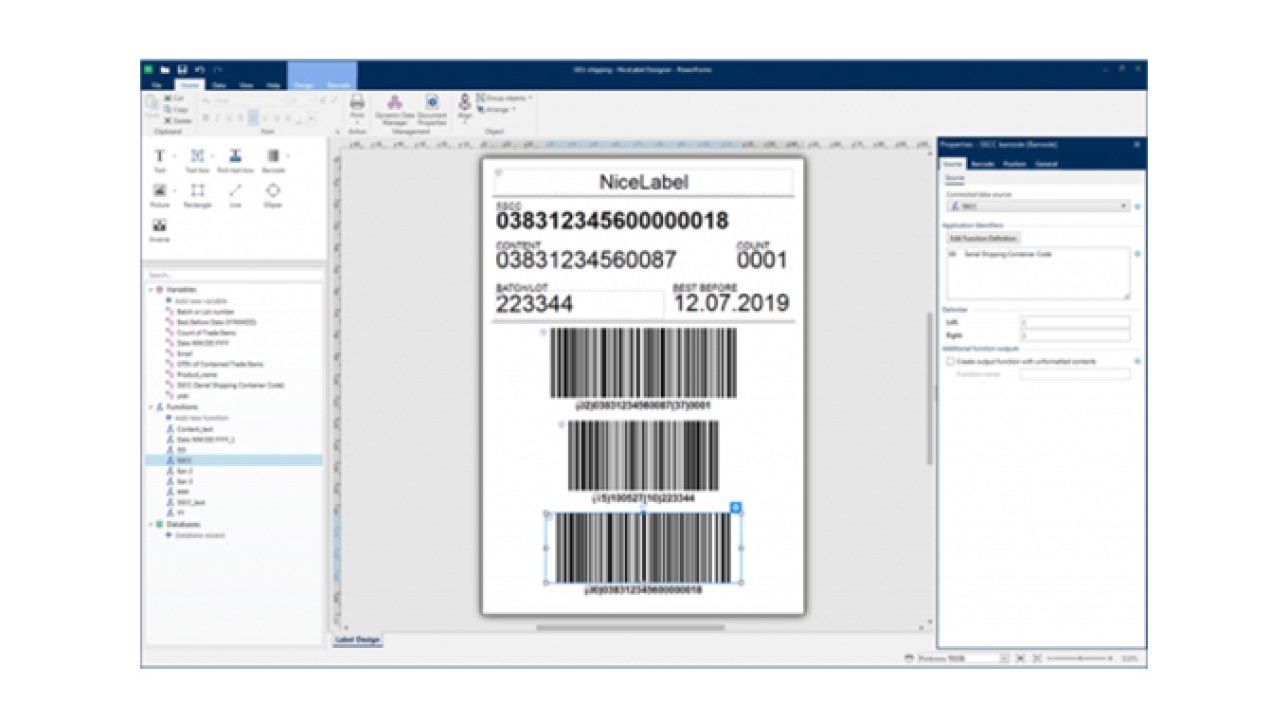Select the SSCC function in tree
Viewport: 1280px width, 720px height.
[x=234, y=460]
